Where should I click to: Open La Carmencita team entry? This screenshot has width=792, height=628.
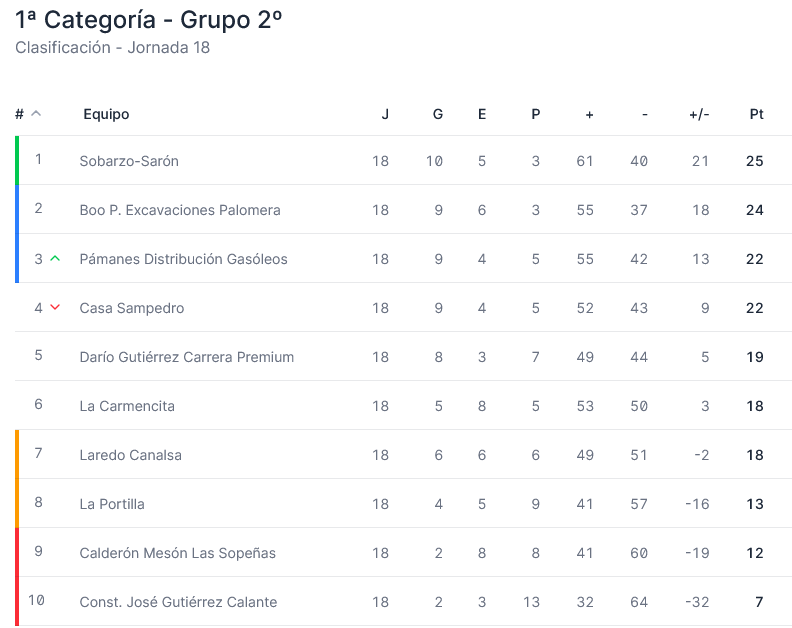pos(127,406)
